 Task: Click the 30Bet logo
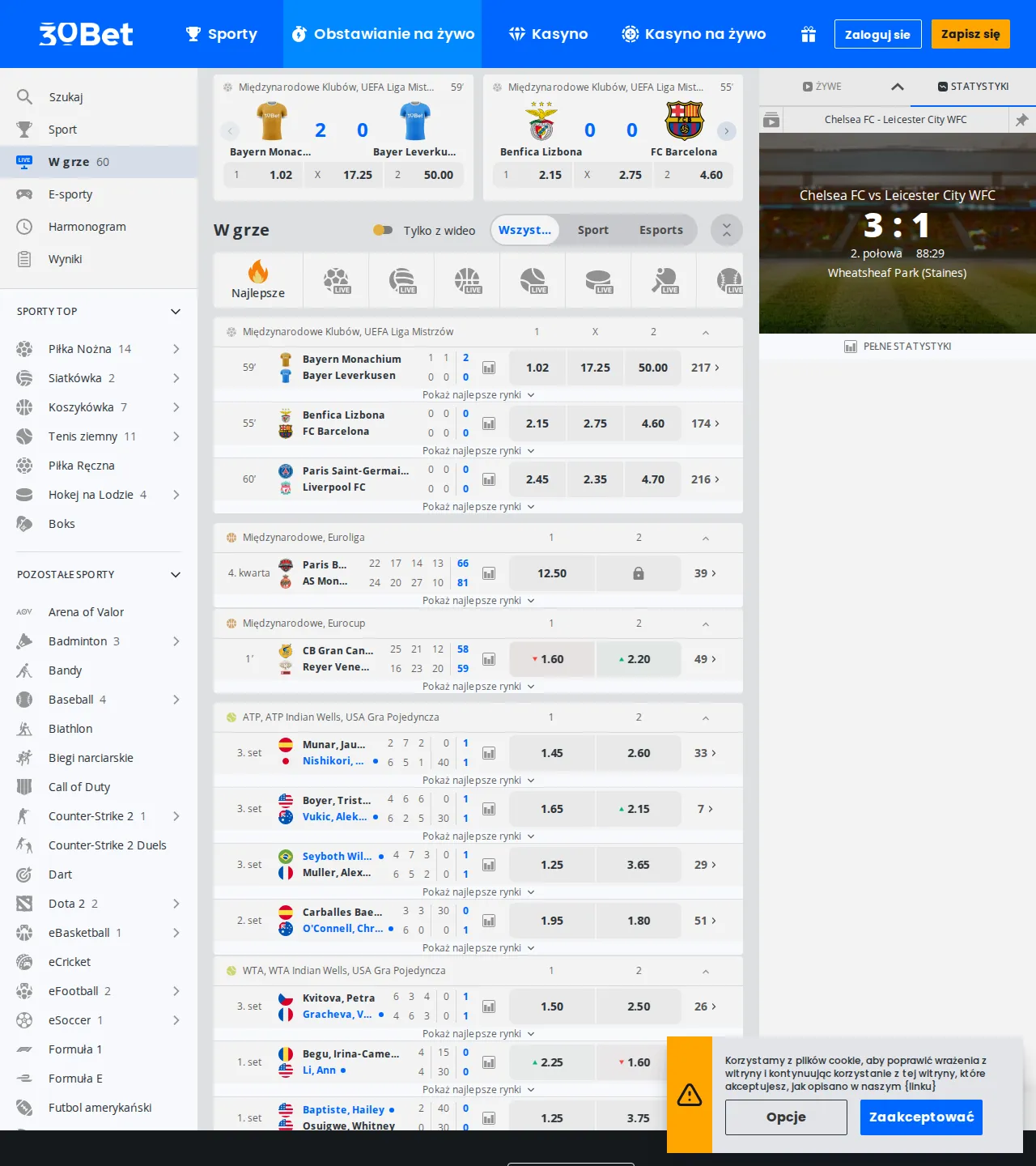86,33
